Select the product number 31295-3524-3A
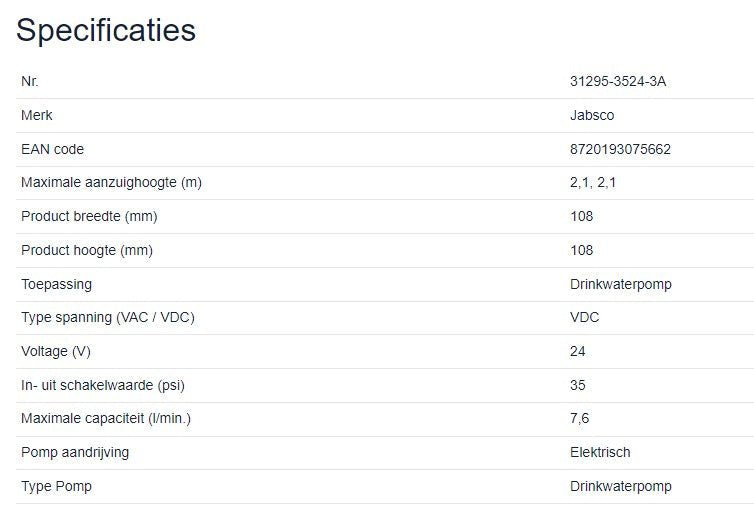754x509 pixels. click(617, 82)
